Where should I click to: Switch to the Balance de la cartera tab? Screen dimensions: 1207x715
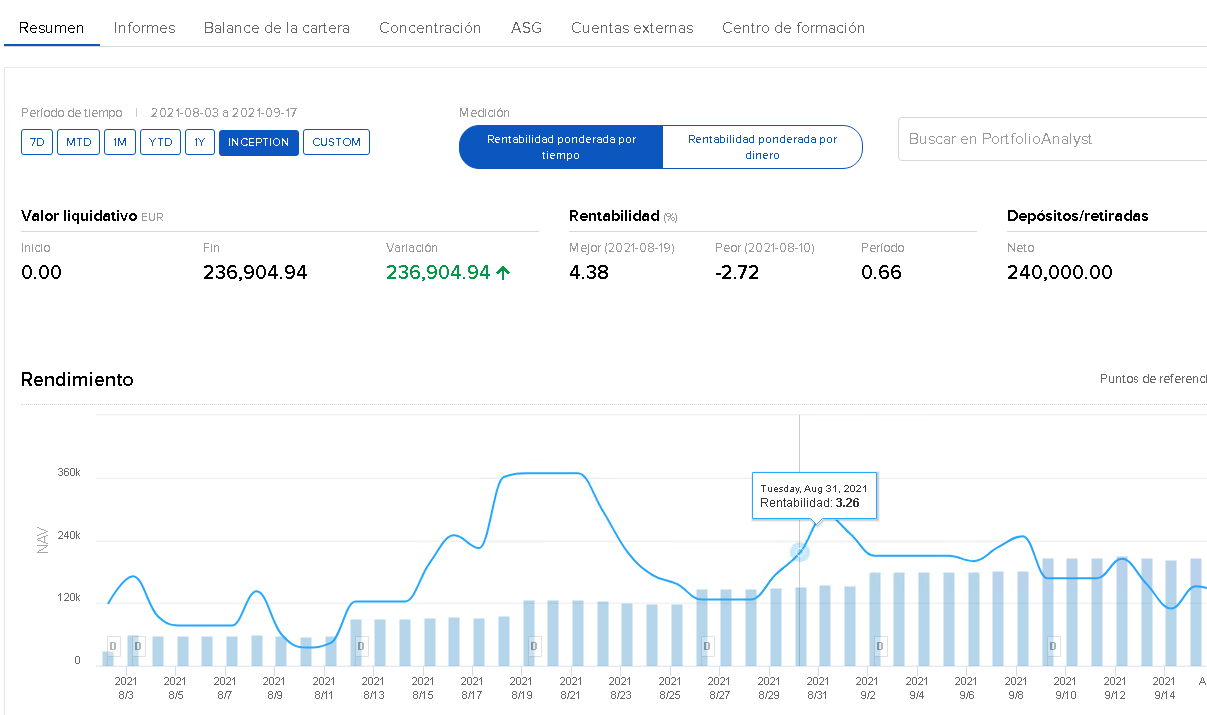(277, 28)
